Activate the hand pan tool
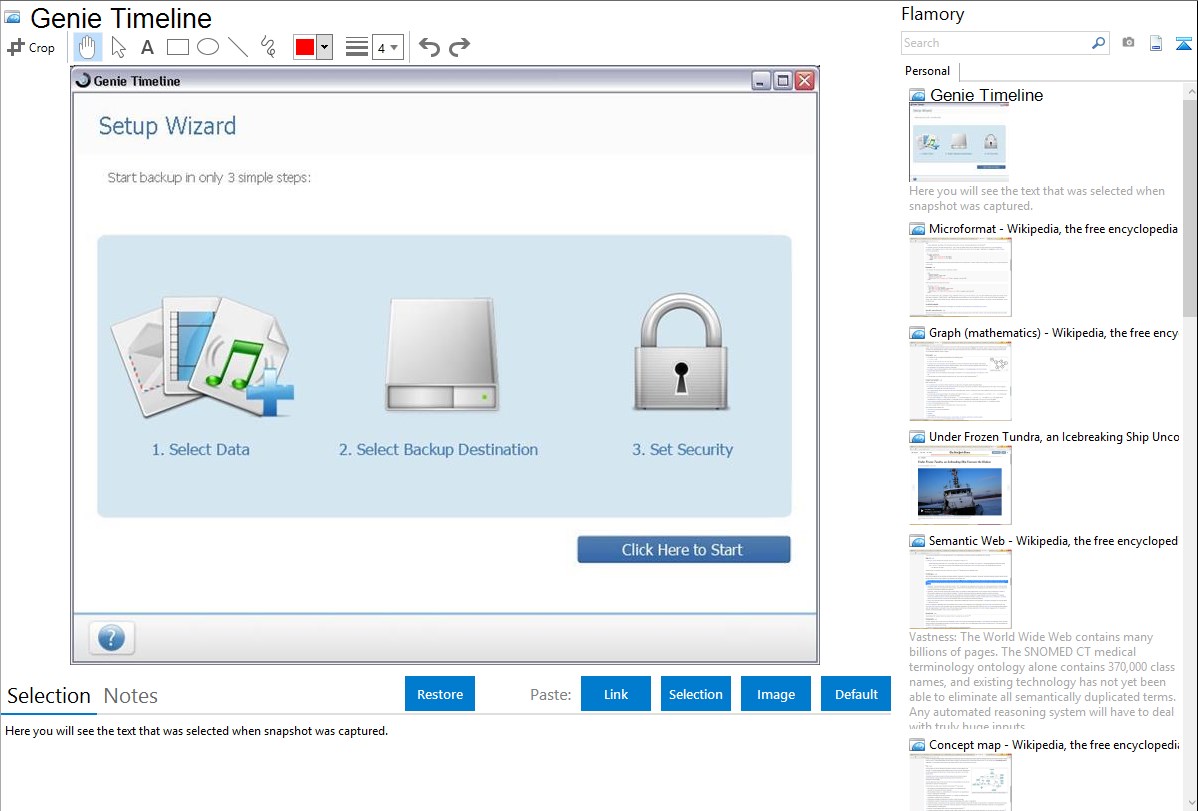 (87, 47)
